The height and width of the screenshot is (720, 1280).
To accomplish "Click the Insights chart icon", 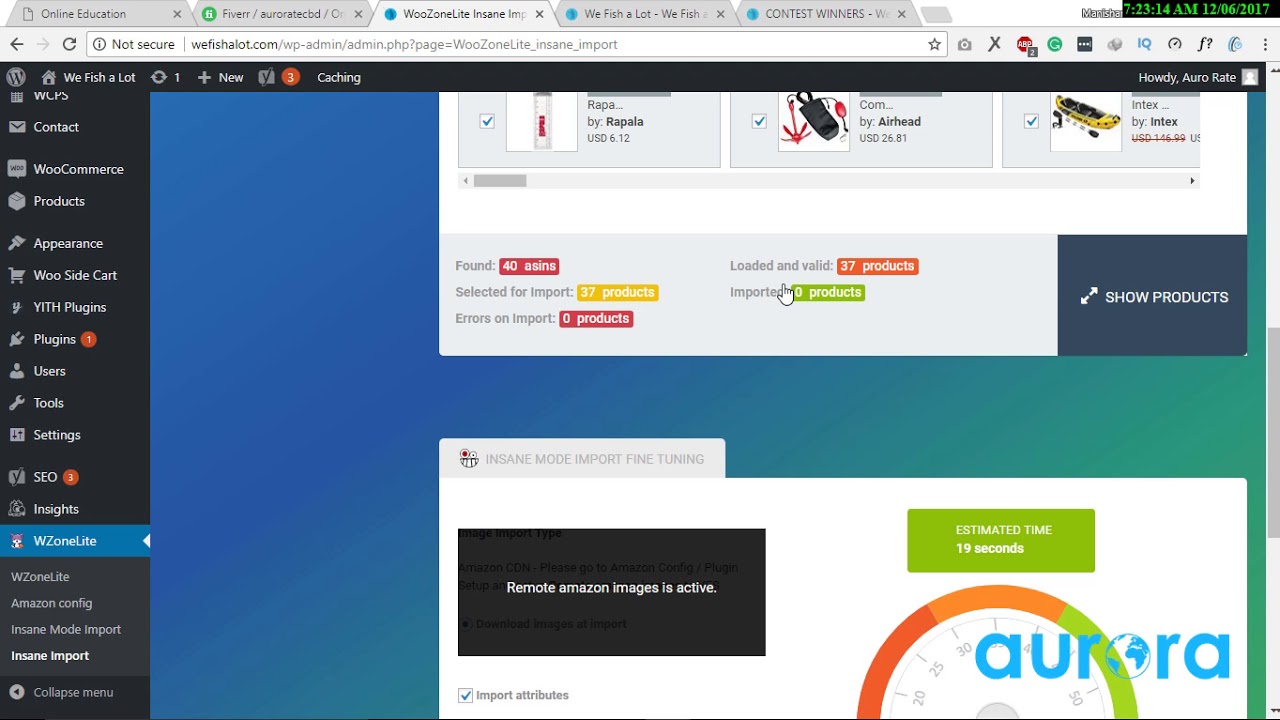I will click(x=17, y=509).
